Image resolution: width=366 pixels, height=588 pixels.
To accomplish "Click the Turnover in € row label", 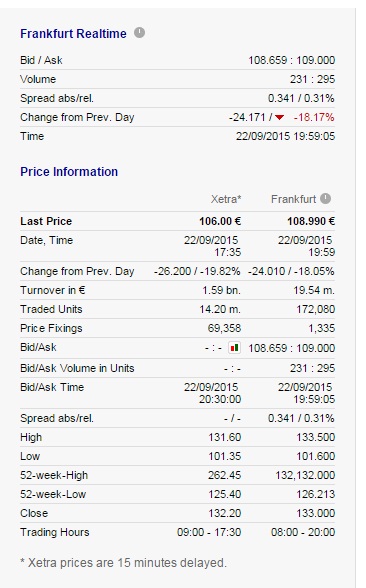I will point(53,290).
